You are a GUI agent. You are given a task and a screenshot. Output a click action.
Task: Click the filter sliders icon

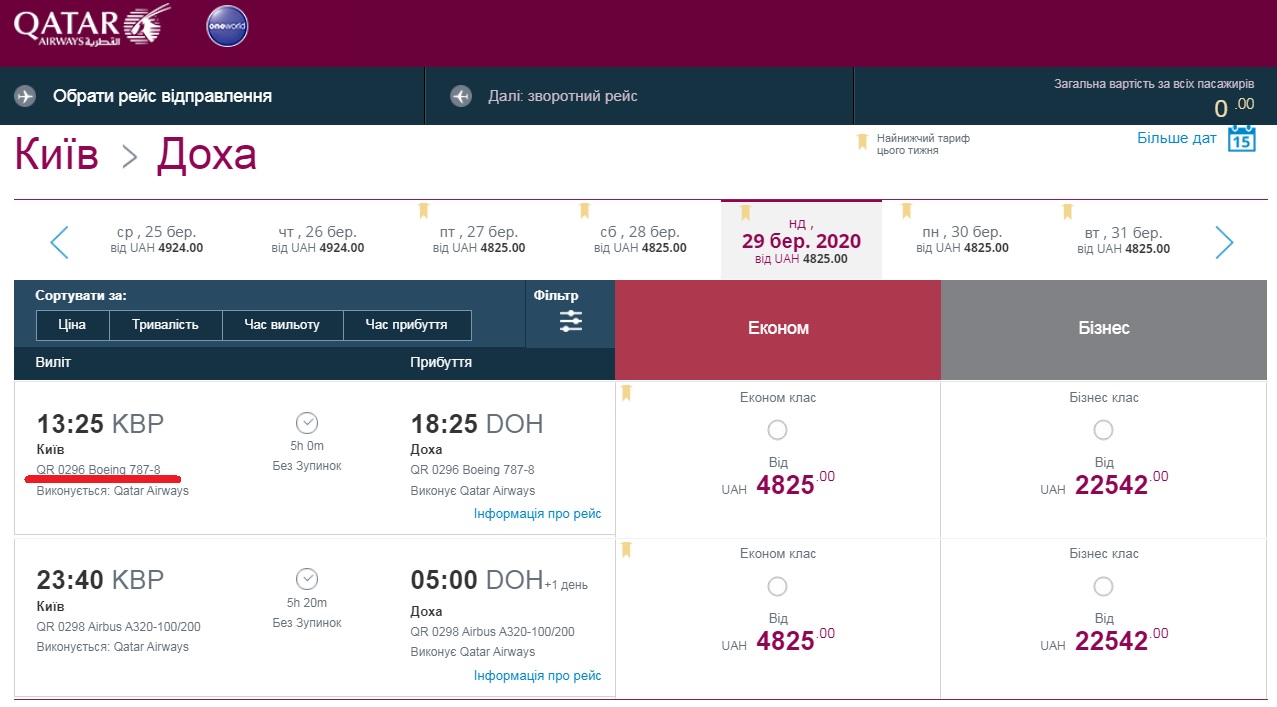[571, 321]
